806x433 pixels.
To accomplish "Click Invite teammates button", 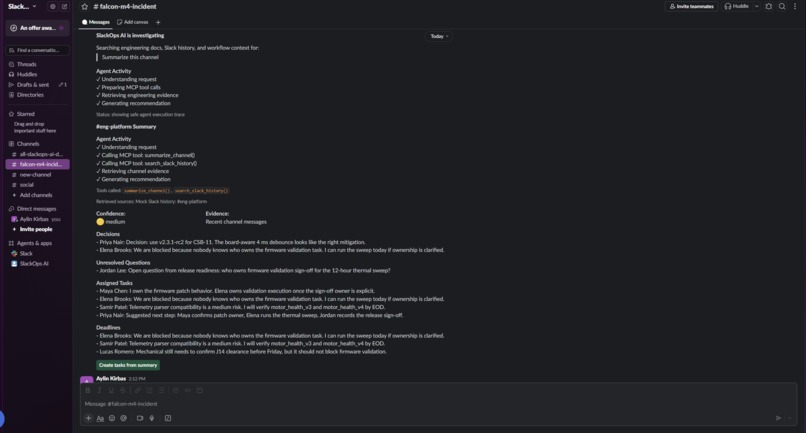I will pyautogui.click(x=691, y=7).
